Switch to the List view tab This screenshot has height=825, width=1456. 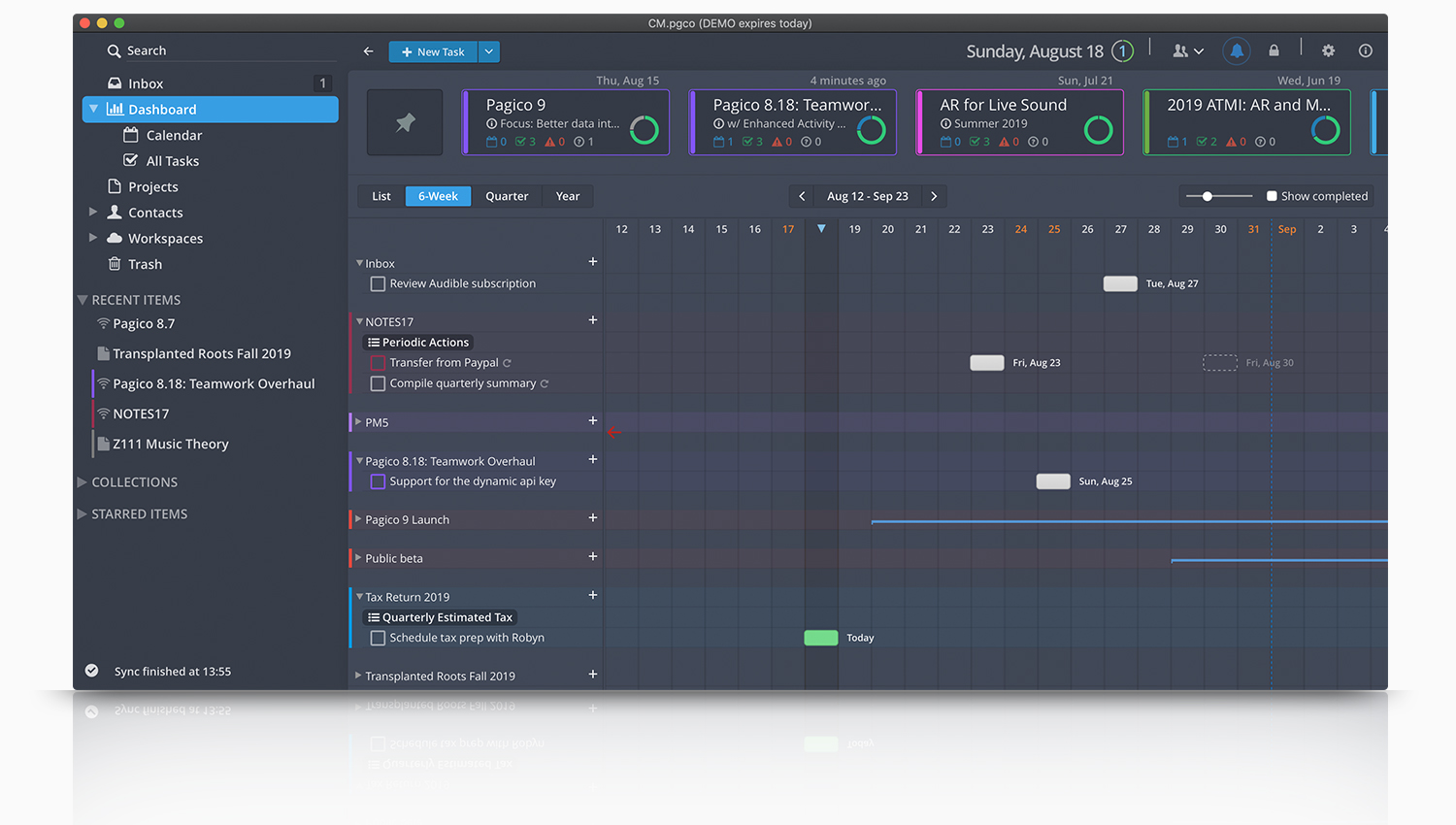(381, 196)
